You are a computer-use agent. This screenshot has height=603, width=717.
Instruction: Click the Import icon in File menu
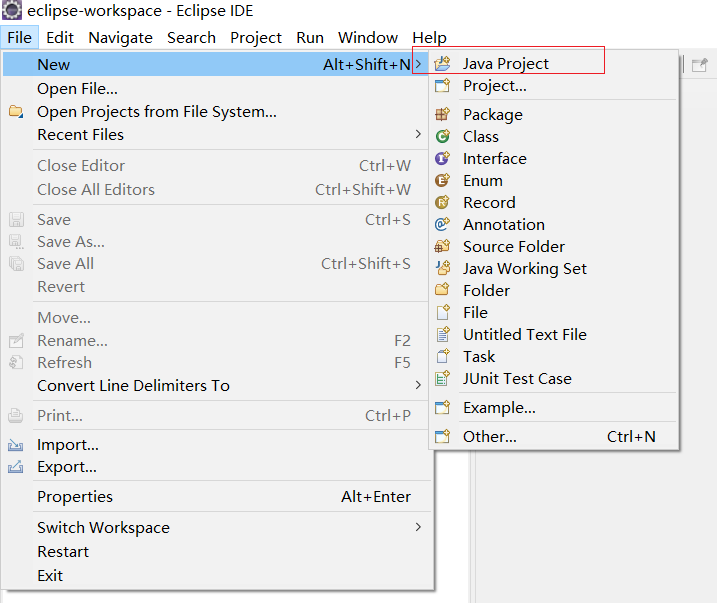pyautogui.click(x=16, y=445)
